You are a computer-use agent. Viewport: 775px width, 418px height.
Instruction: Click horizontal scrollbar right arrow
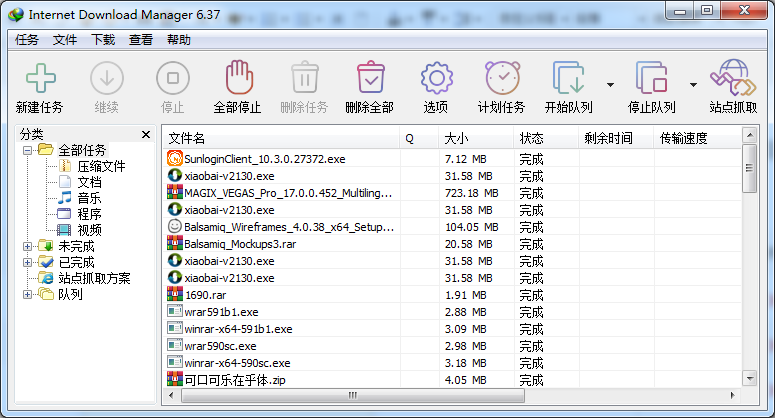732,395
